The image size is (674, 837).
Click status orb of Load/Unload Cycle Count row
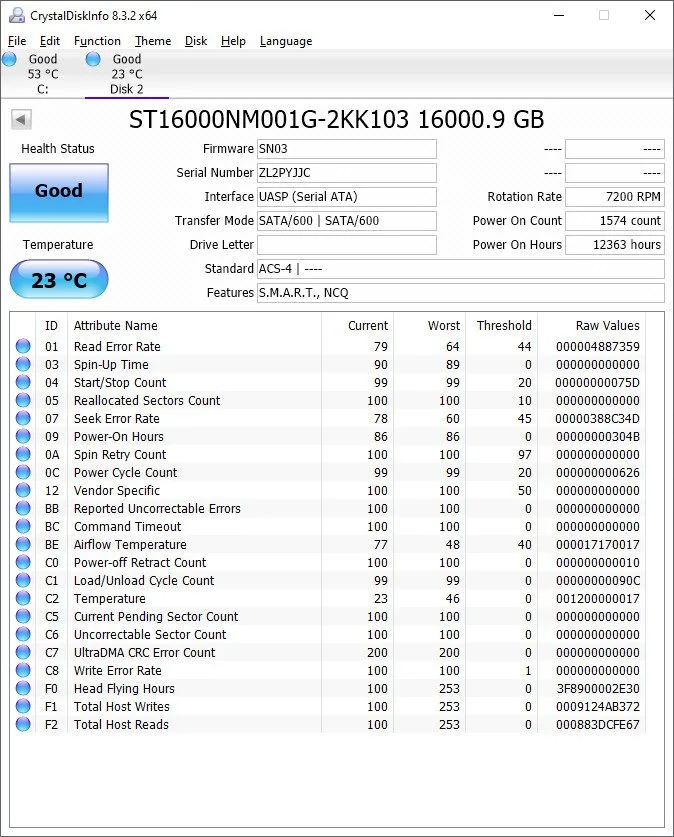23,580
